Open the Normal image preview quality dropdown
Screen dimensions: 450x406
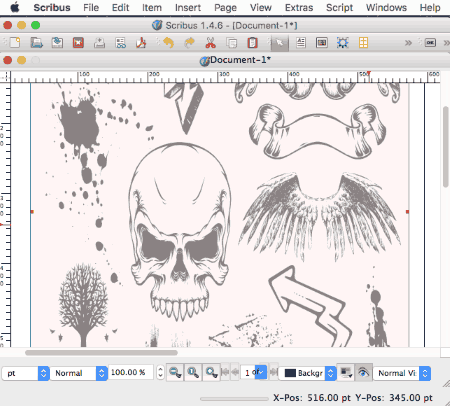pyautogui.click(x=79, y=373)
